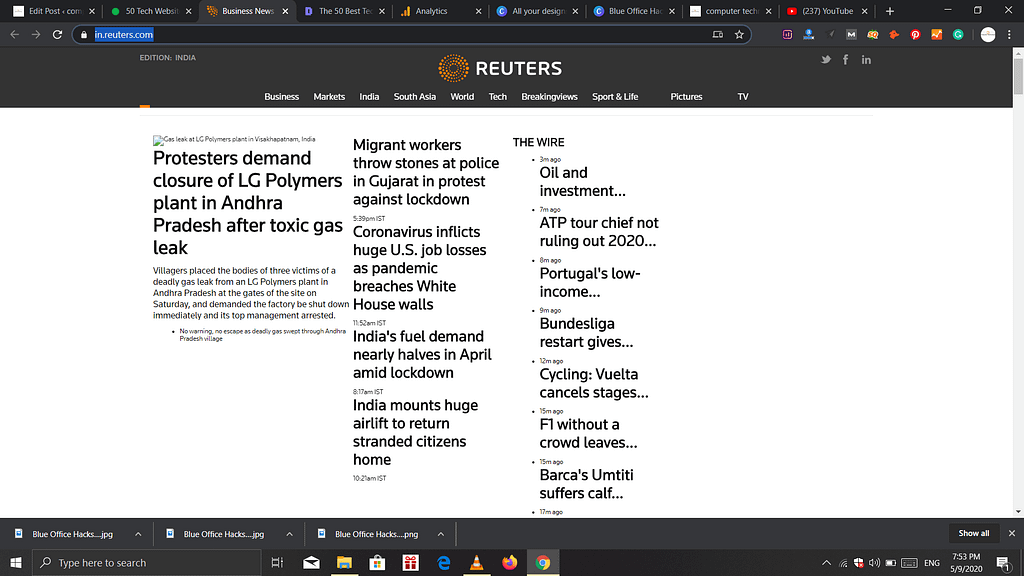Open Microsoft Store from the taskbar
Screen dimensions: 1024x576
[x=377, y=562]
